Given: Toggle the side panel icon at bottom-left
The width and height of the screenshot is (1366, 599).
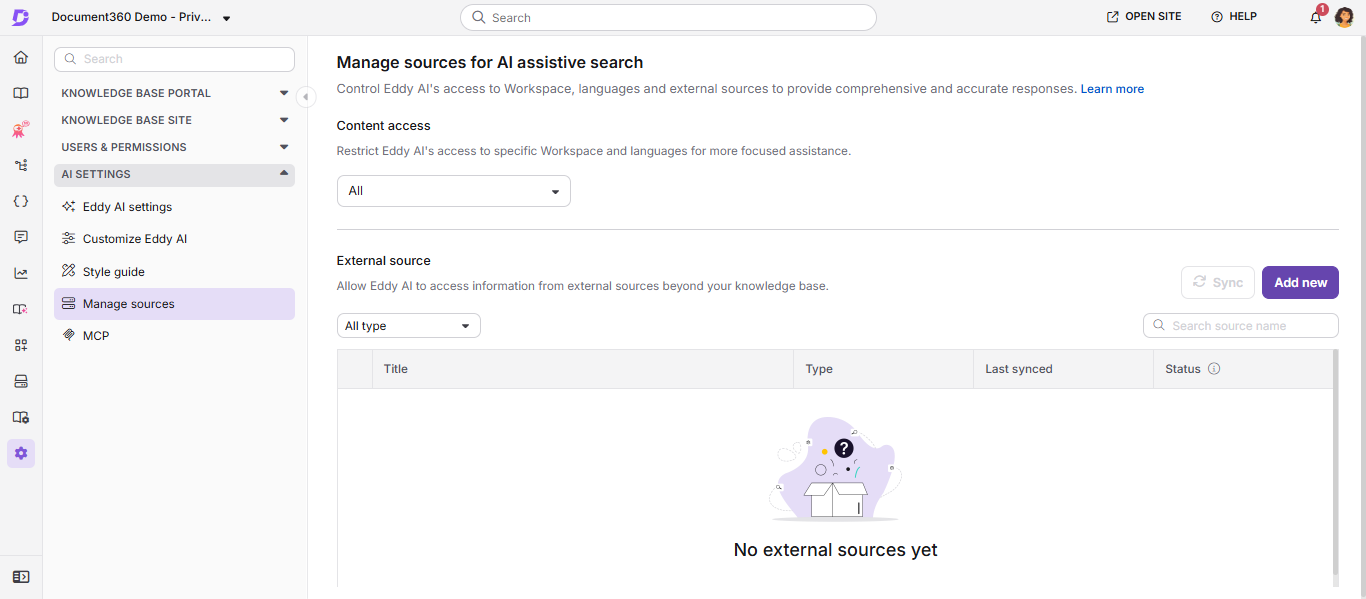Looking at the screenshot, I should tap(21, 577).
